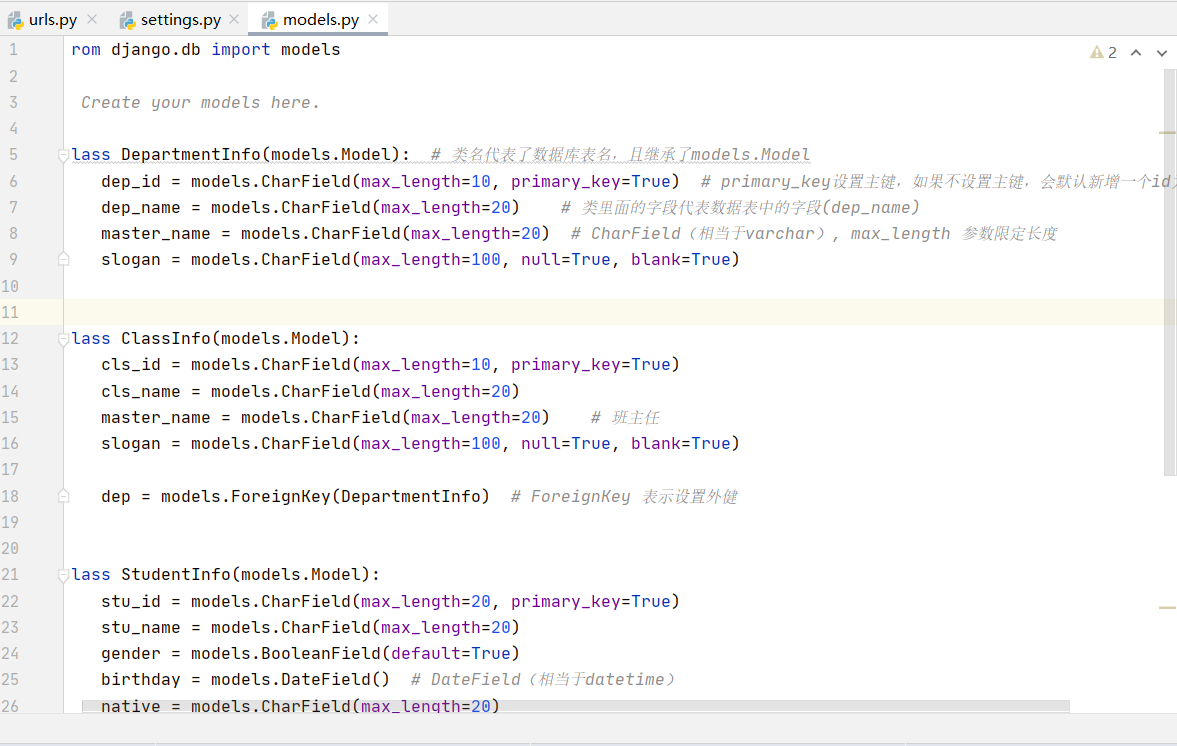
Task: Click the horizontal scrollbar at the bottom
Action: point(575,706)
